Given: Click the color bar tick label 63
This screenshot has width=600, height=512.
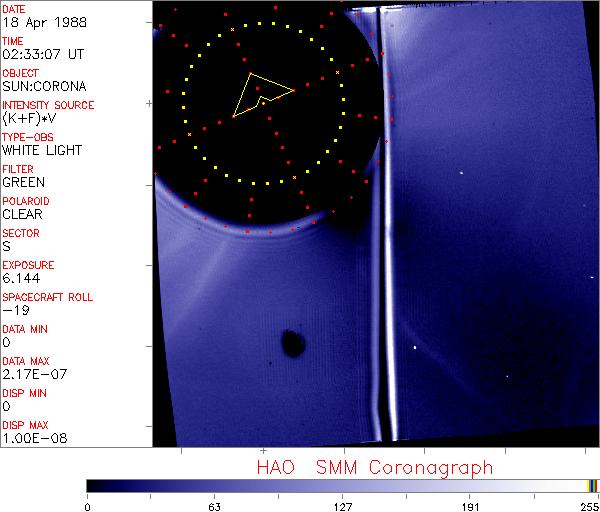Looking at the screenshot, I should click(x=214, y=506).
